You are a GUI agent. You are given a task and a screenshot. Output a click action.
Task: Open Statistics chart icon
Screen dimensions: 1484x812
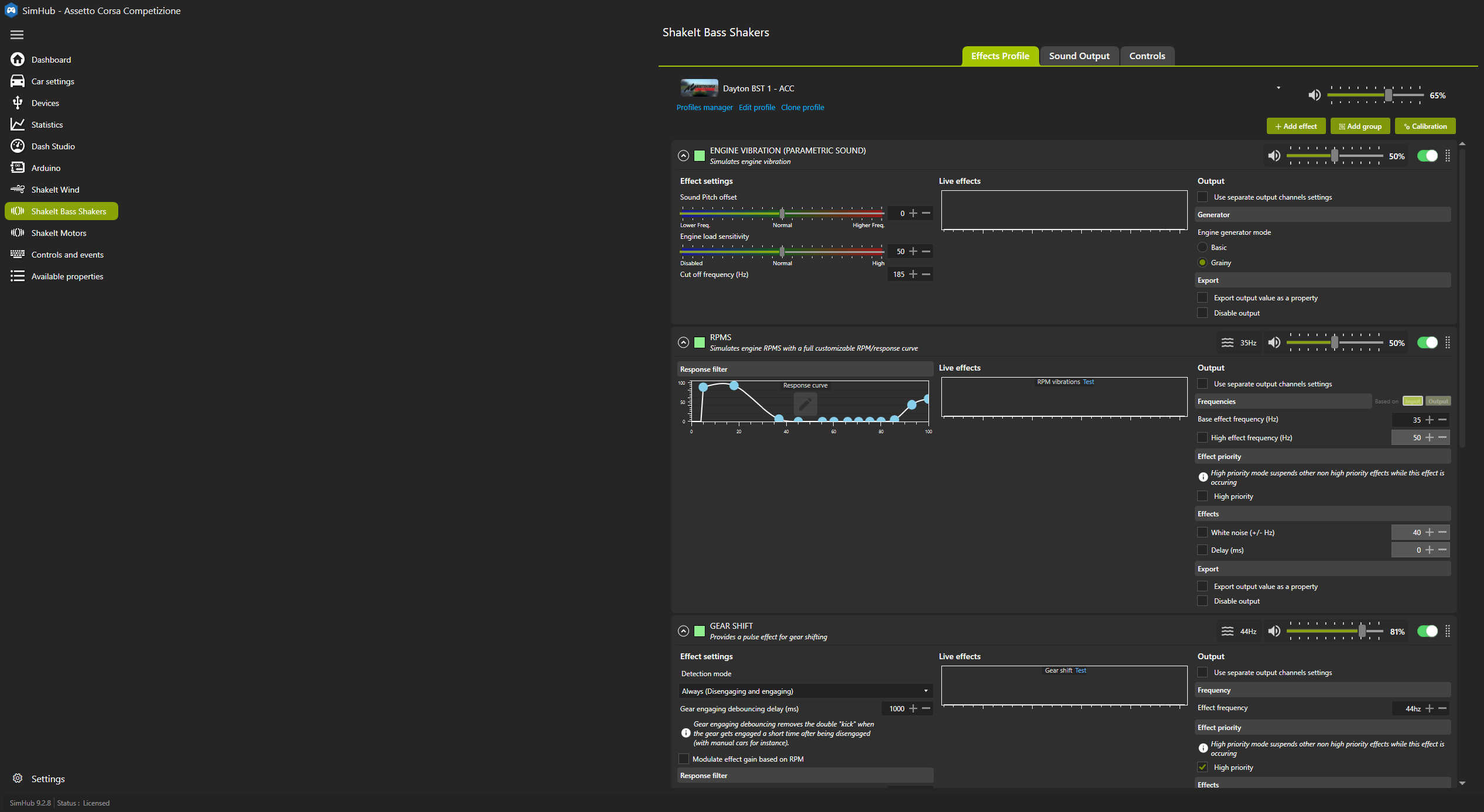(x=18, y=125)
